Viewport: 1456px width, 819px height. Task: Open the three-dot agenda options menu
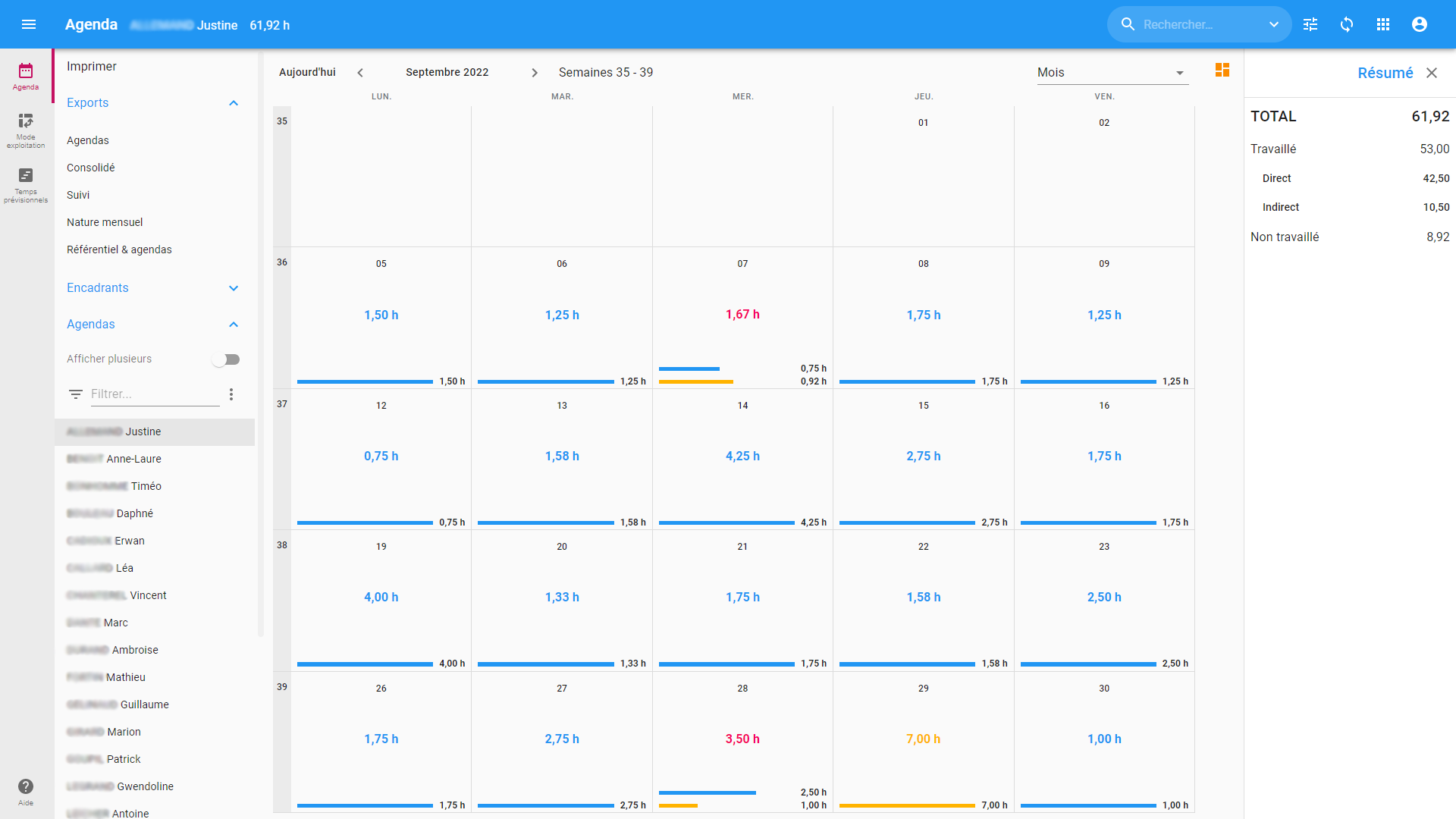pyautogui.click(x=231, y=394)
